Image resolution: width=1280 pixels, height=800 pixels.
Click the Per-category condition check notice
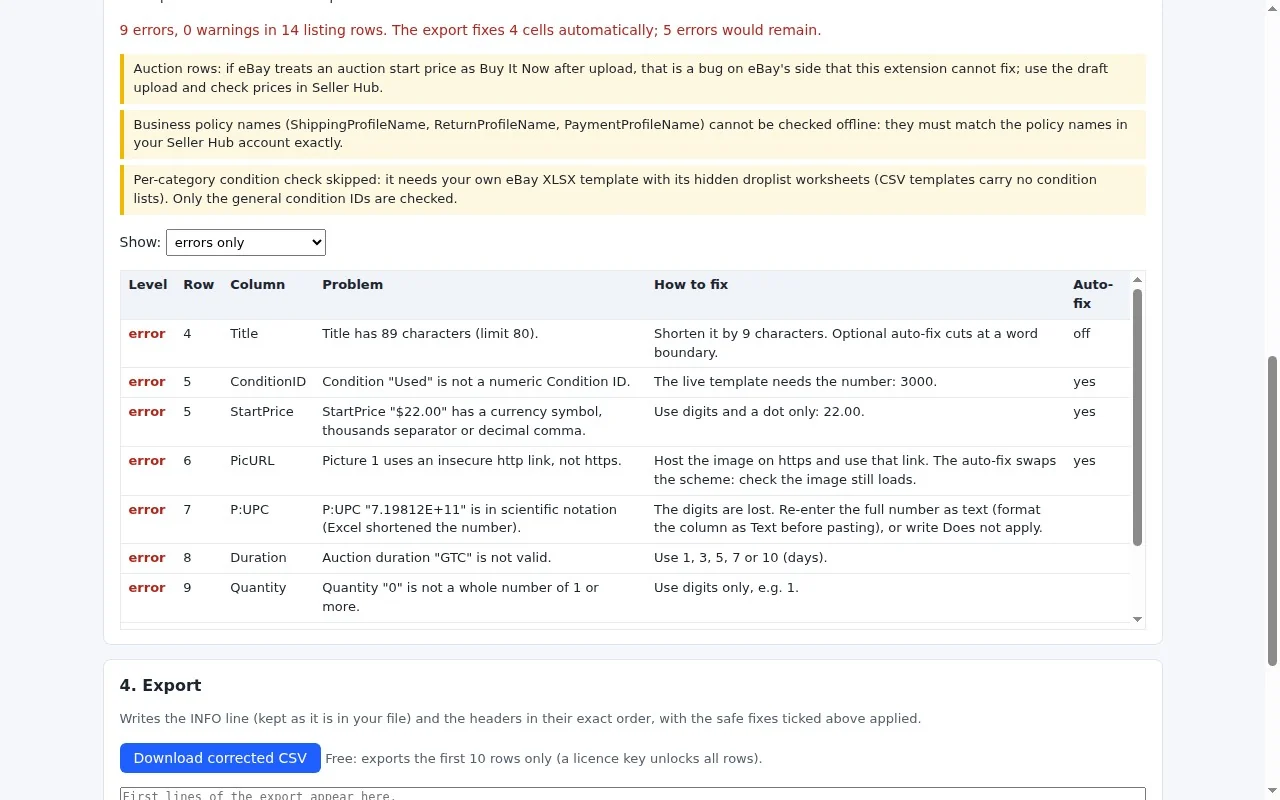tap(633, 189)
